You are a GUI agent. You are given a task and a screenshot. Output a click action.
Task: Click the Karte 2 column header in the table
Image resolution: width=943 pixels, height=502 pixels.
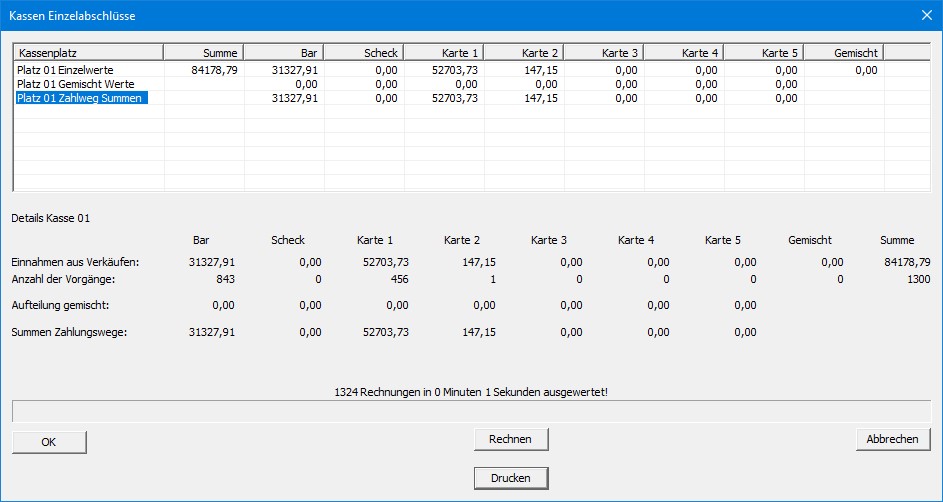(524, 53)
